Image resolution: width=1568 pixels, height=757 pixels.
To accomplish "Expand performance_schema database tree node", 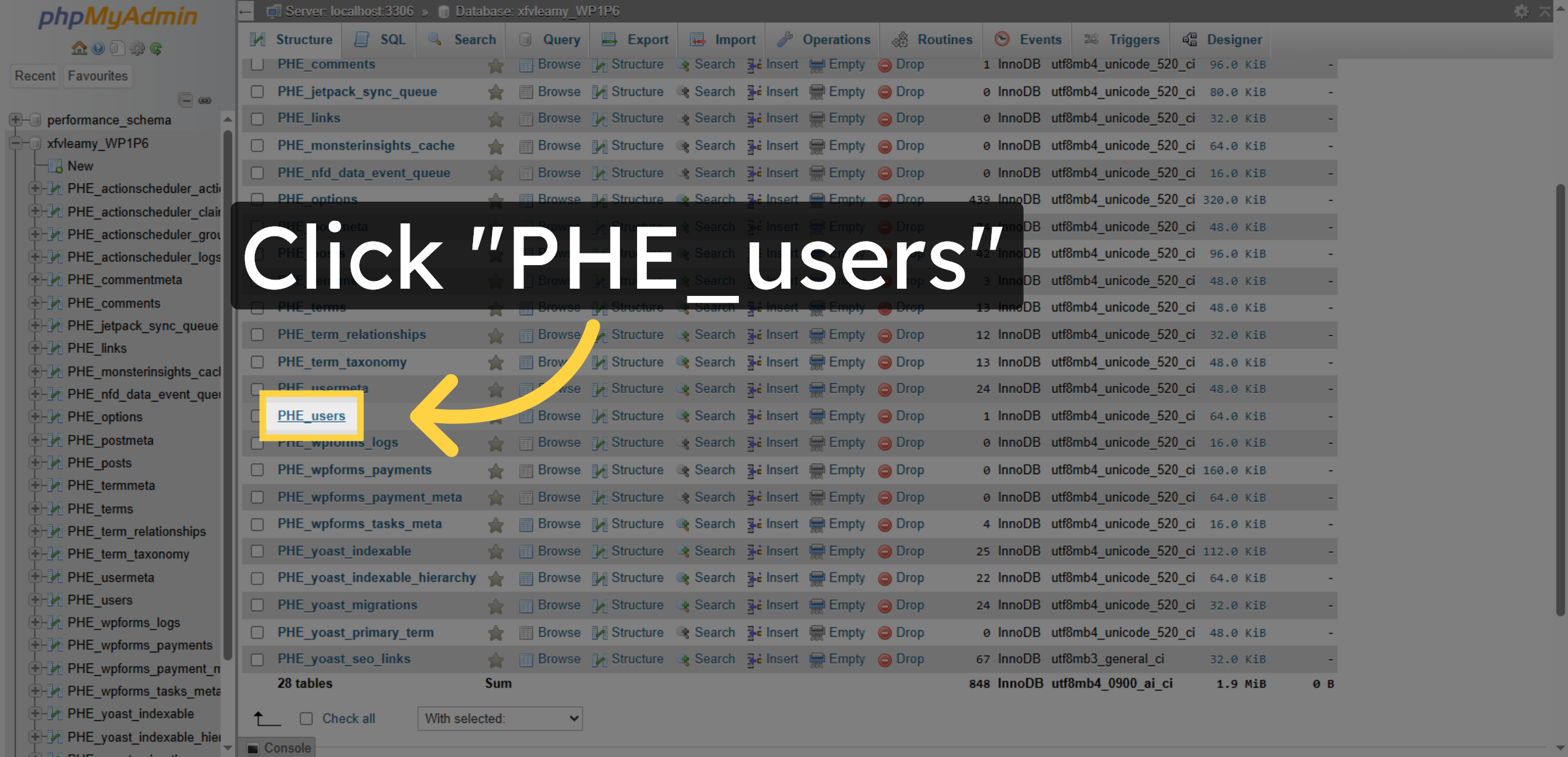I will (x=15, y=120).
